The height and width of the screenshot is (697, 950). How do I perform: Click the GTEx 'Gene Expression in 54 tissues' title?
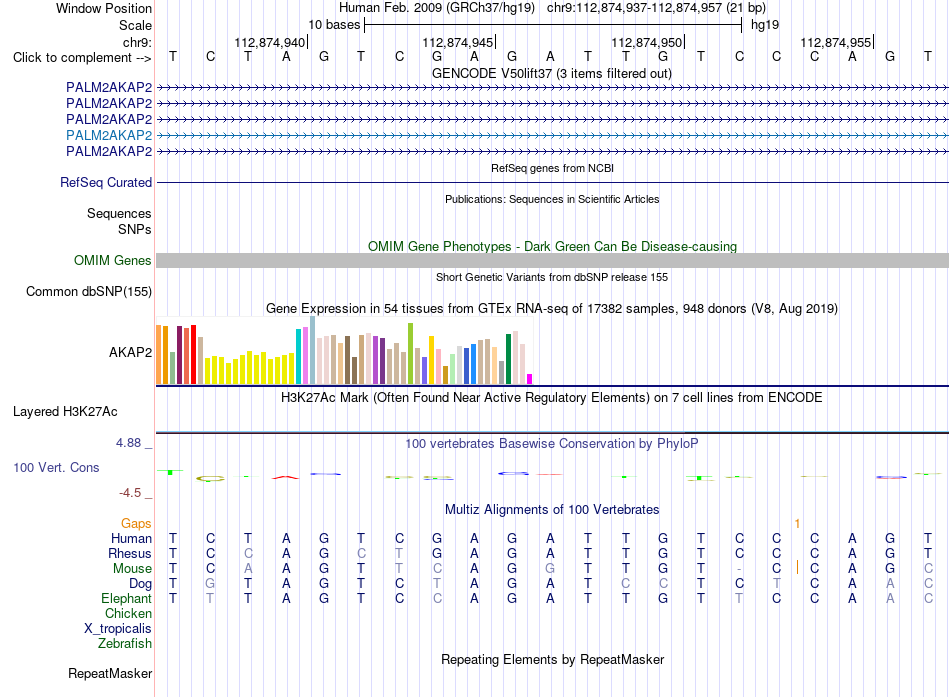pyautogui.click(x=552, y=308)
